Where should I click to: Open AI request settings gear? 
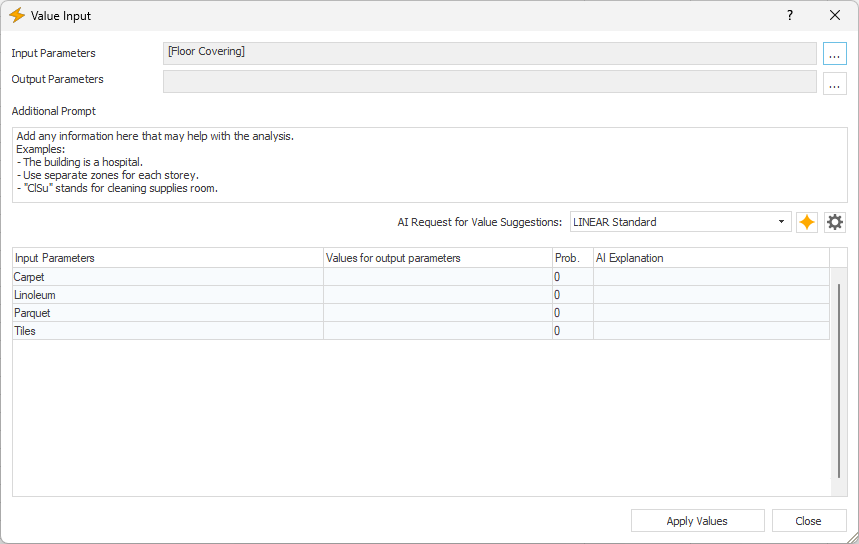pyautogui.click(x=834, y=222)
